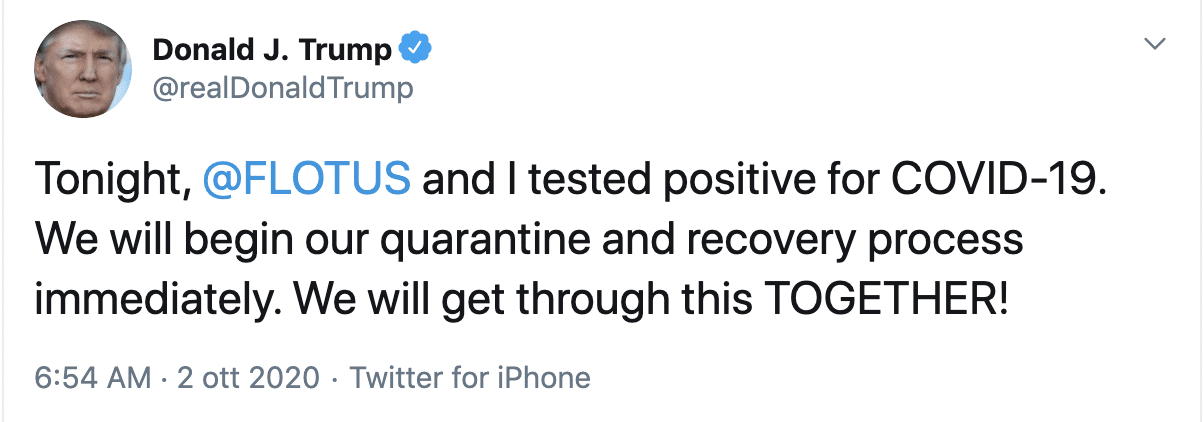
Task: Click the Donald J. Trump display name
Action: tap(270, 48)
